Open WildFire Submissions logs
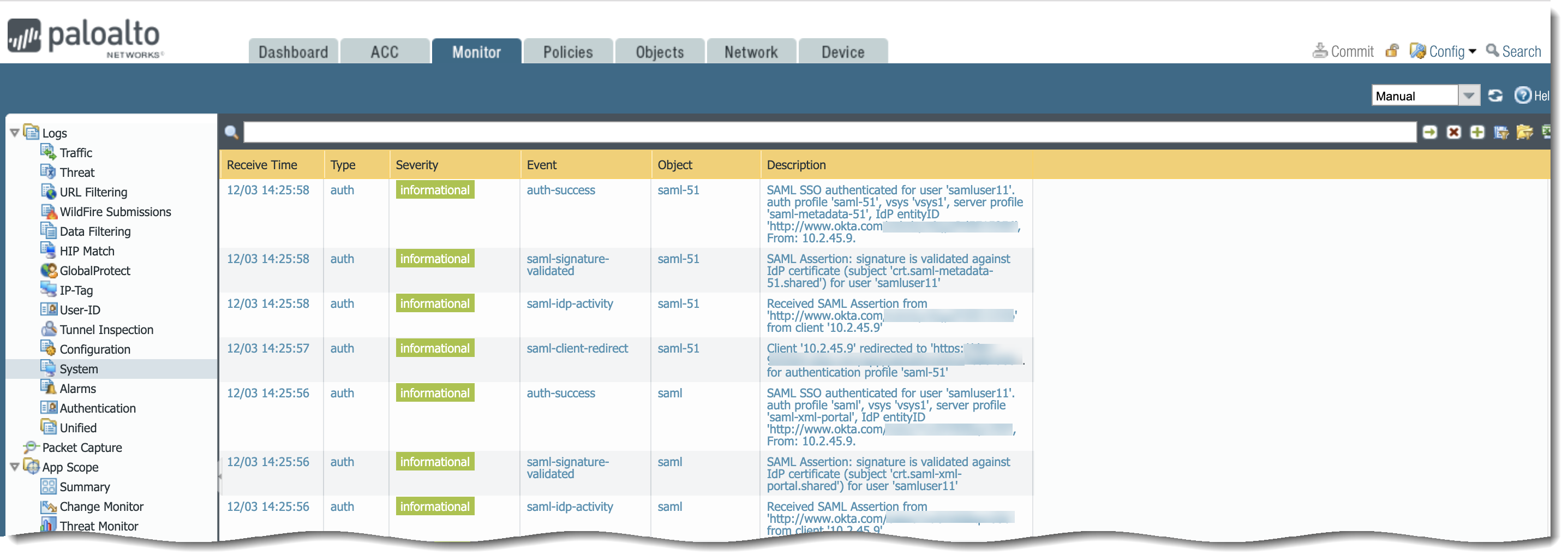The height and width of the screenshot is (560, 1568). (115, 212)
